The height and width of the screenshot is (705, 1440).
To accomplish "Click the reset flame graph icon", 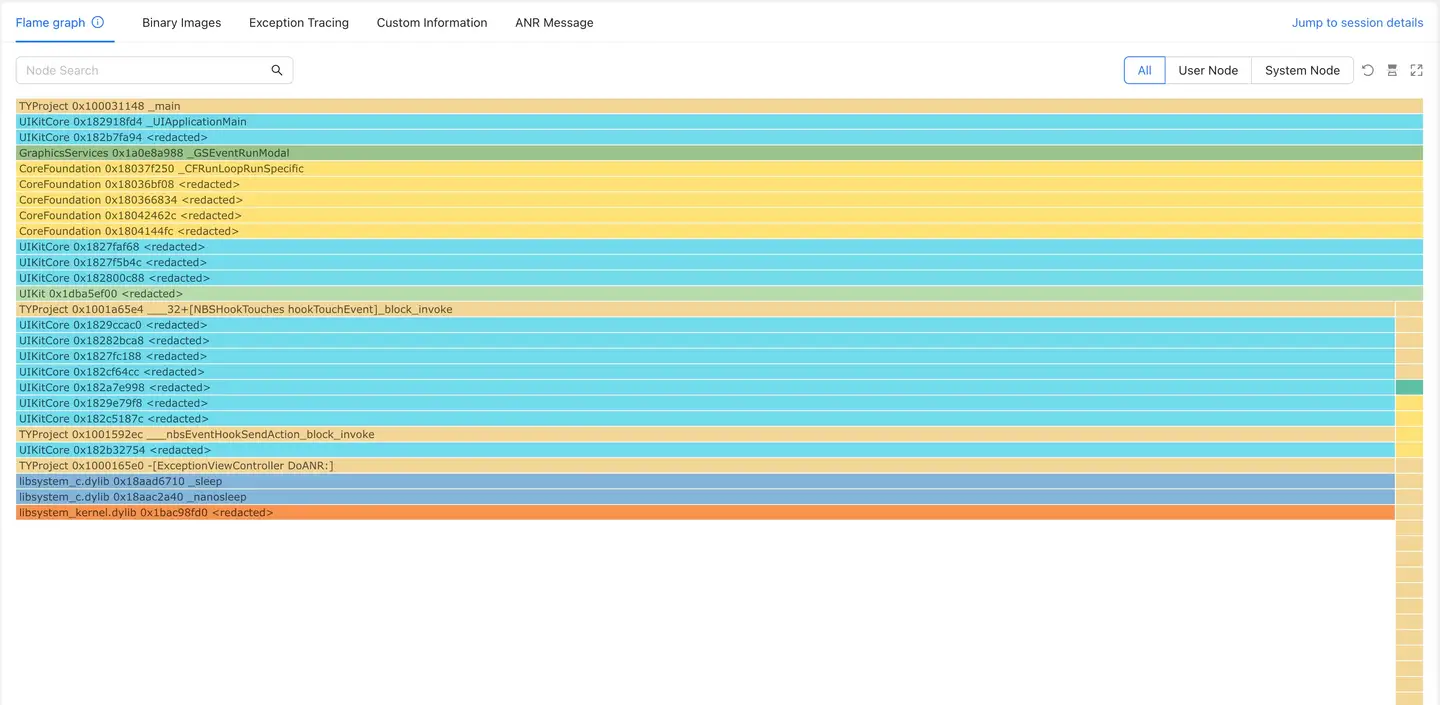I will [x=1368, y=70].
